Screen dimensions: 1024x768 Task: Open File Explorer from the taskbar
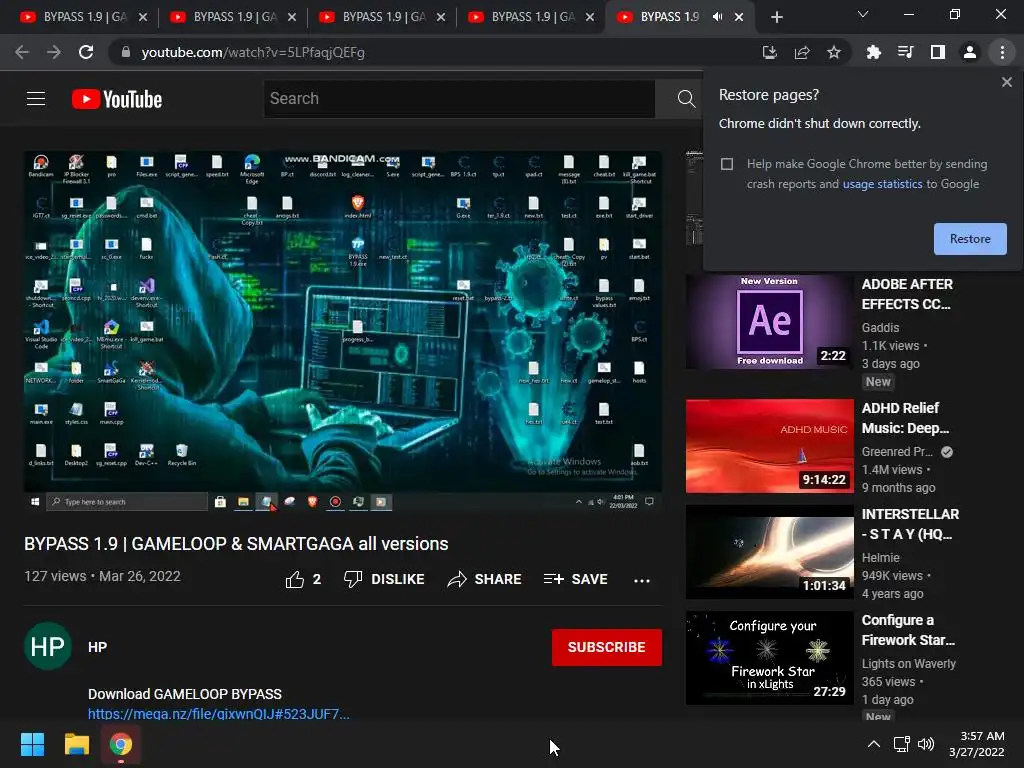(76, 744)
